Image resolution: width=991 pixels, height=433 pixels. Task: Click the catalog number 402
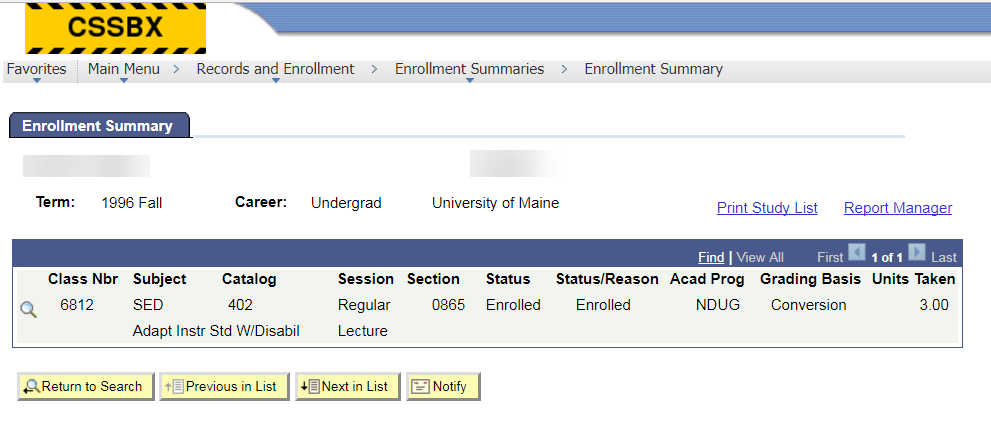pyautogui.click(x=240, y=305)
